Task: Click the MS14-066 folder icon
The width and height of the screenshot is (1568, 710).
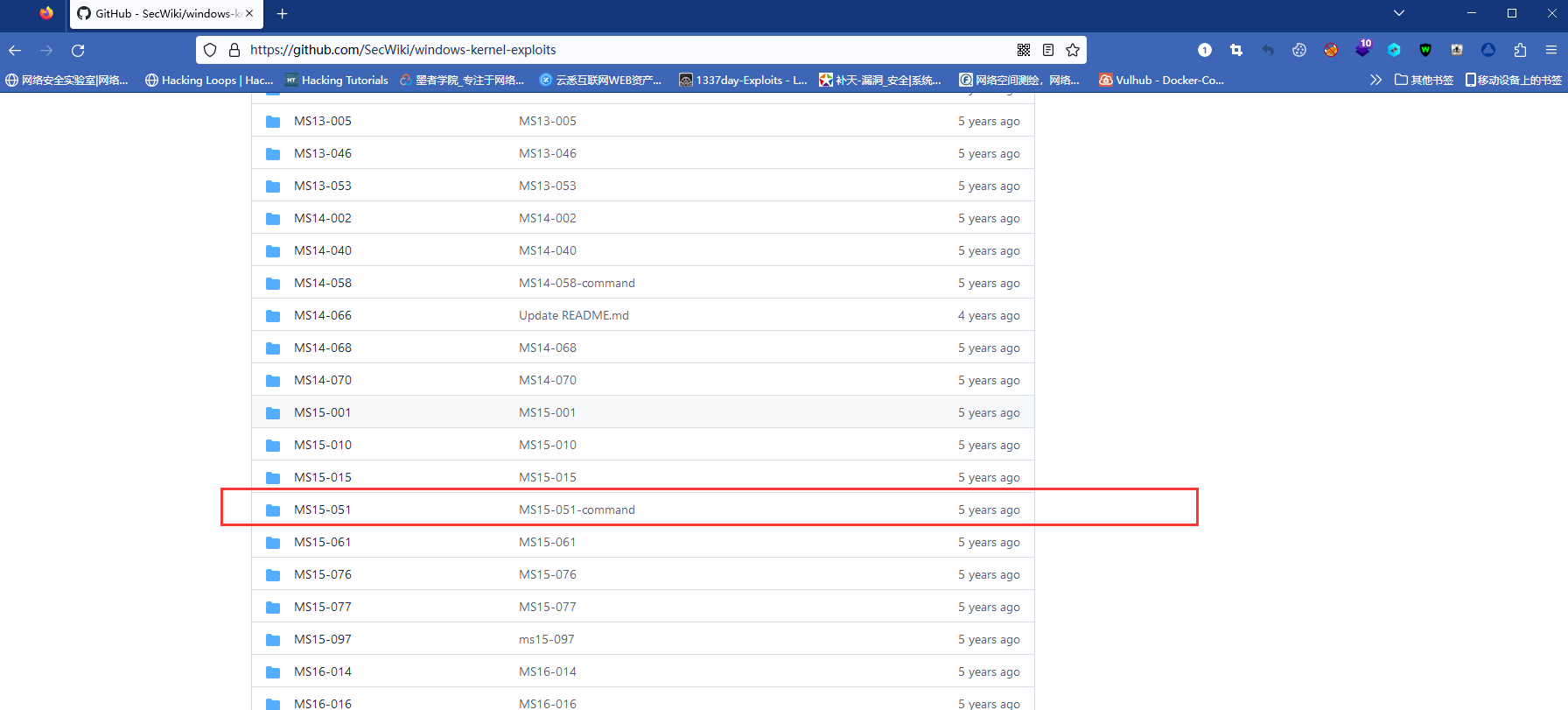Action: click(x=273, y=316)
